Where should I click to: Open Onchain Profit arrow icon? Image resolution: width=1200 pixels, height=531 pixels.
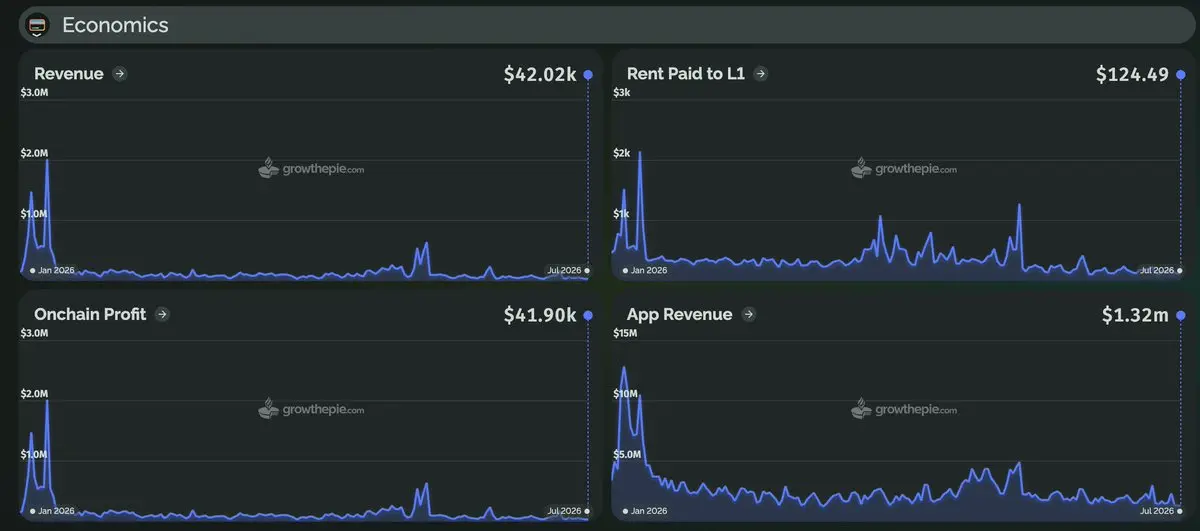163,314
